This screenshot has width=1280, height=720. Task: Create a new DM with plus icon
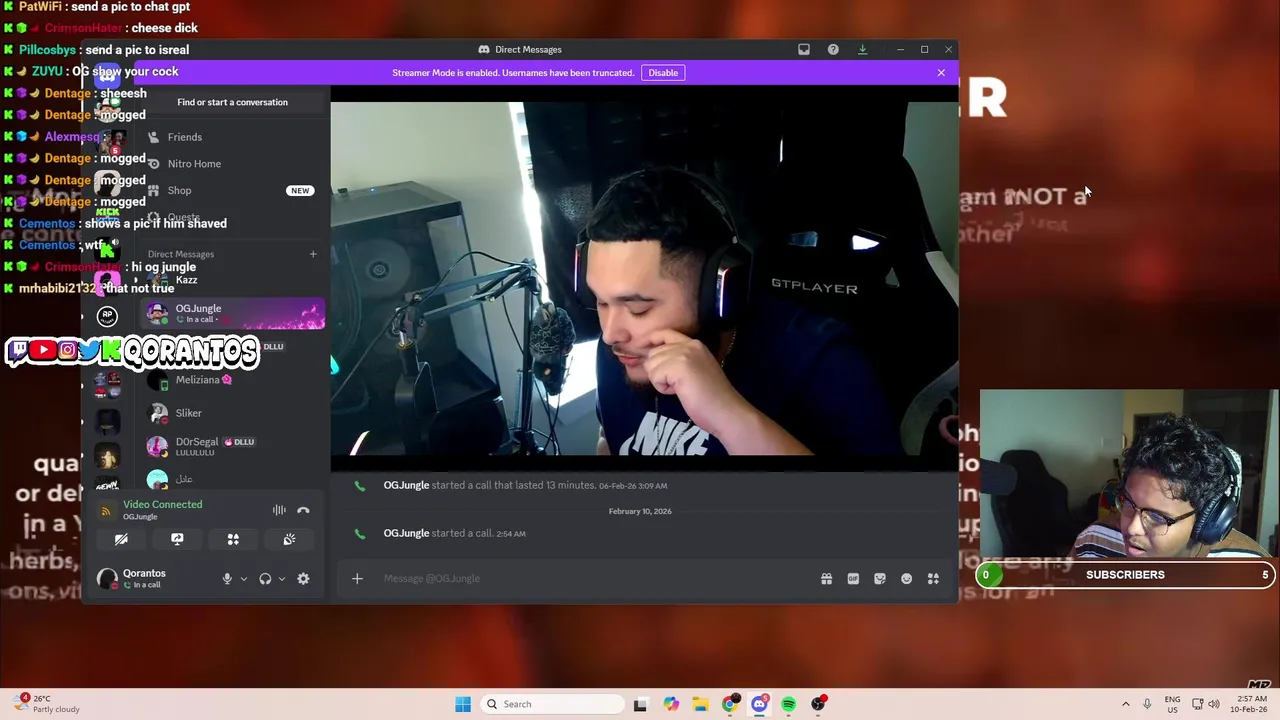point(313,254)
